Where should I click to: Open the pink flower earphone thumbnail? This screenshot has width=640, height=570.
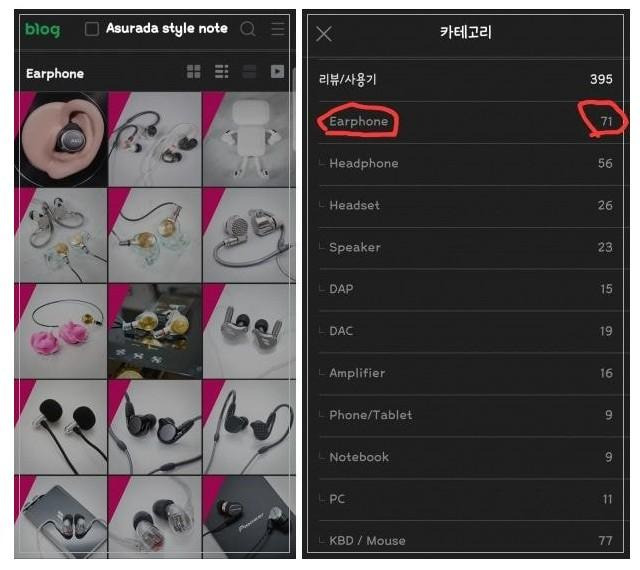click(61, 331)
